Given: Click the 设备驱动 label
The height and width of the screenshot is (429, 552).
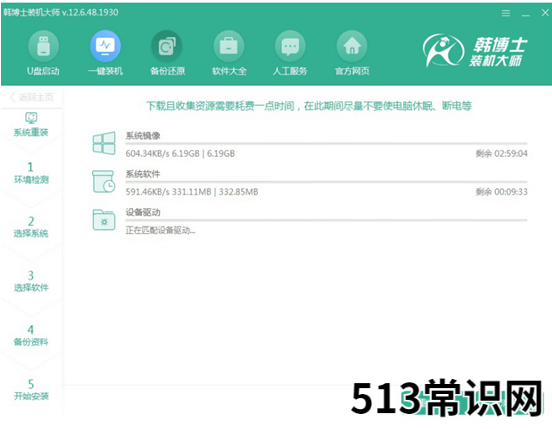Looking at the screenshot, I should 143,212.
